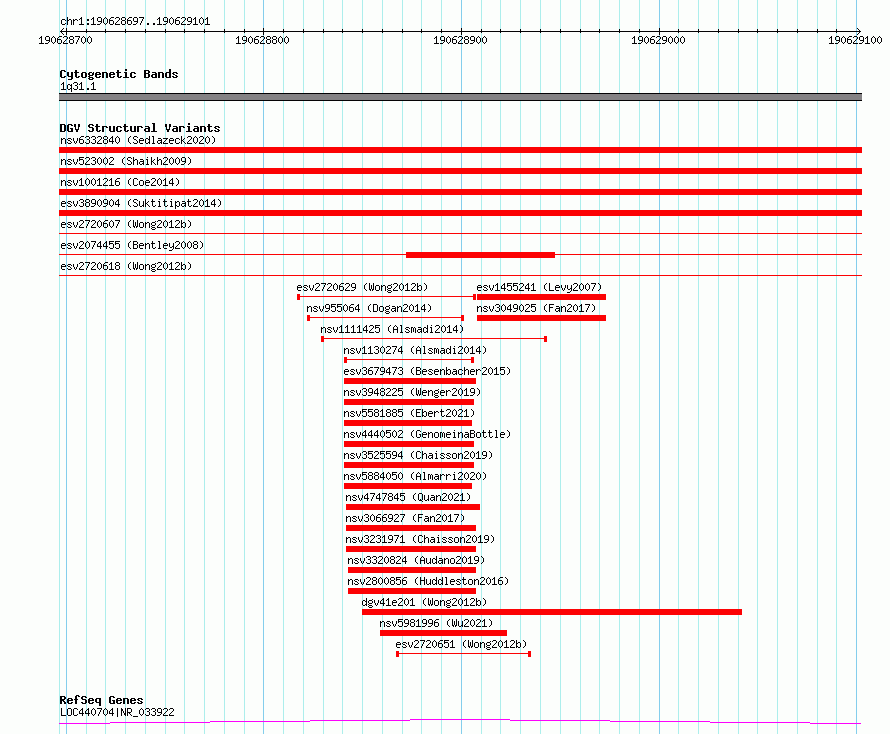Click the esv3890904 (Suktitipat2014) variant label

point(141,203)
